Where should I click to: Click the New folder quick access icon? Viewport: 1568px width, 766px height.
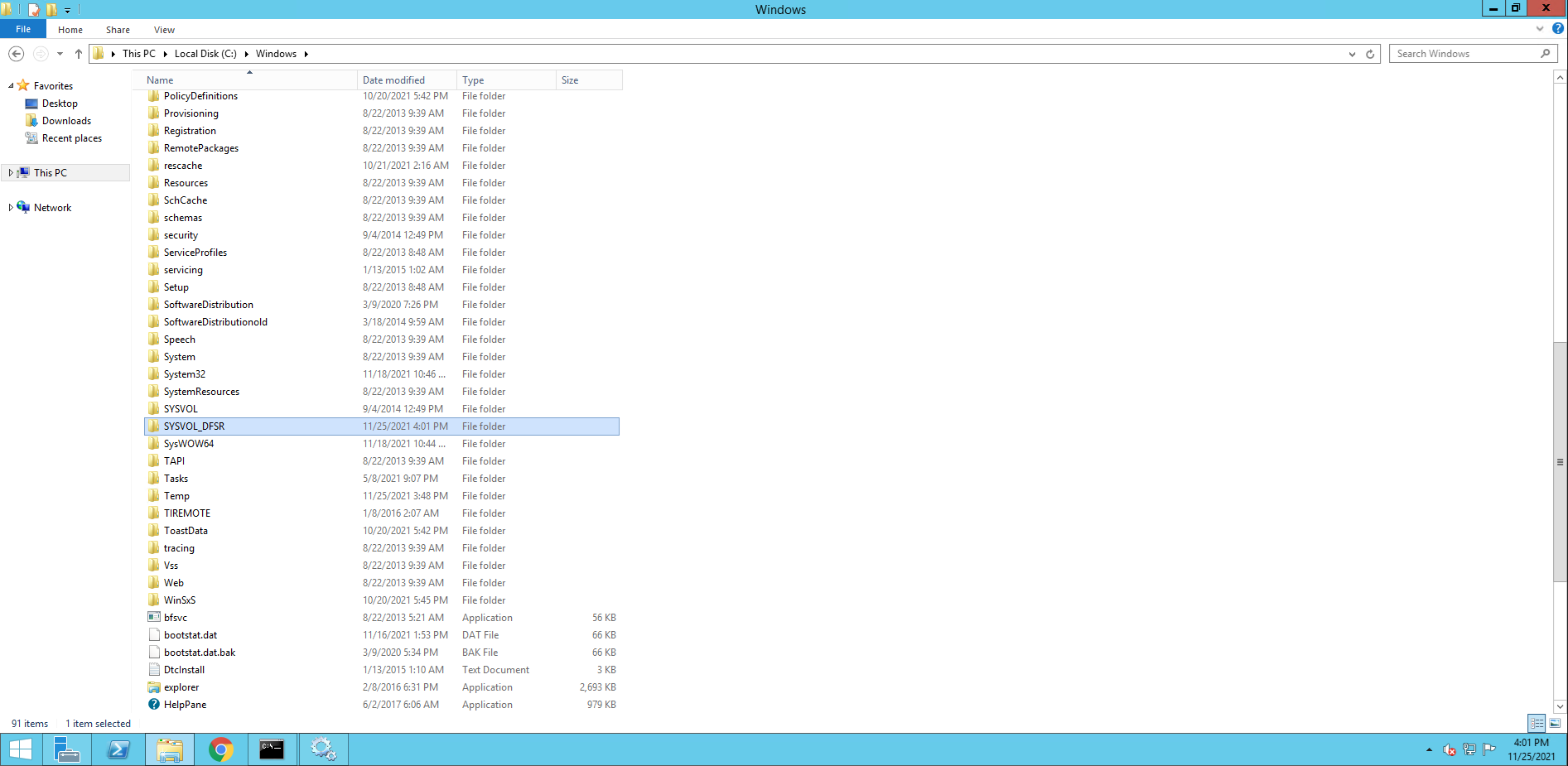(51, 9)
